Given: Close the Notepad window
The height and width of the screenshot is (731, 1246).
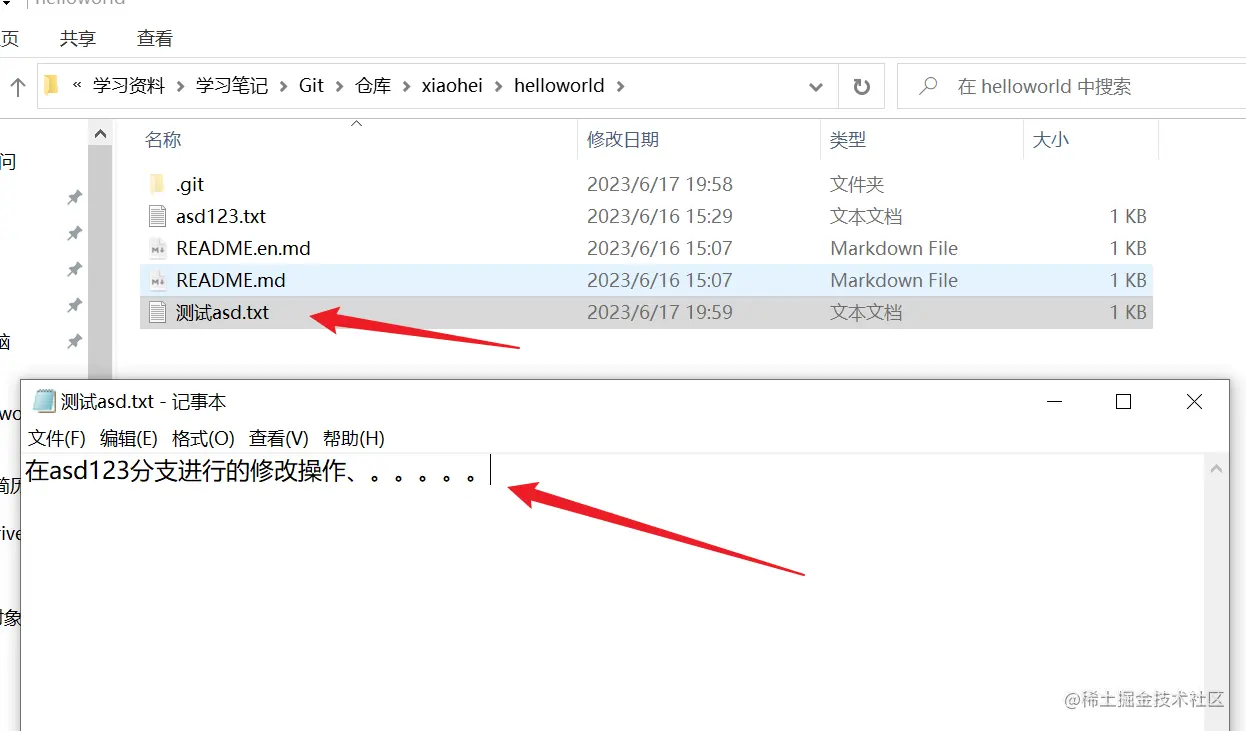Looking at the screenshot, I should 1194,401.
